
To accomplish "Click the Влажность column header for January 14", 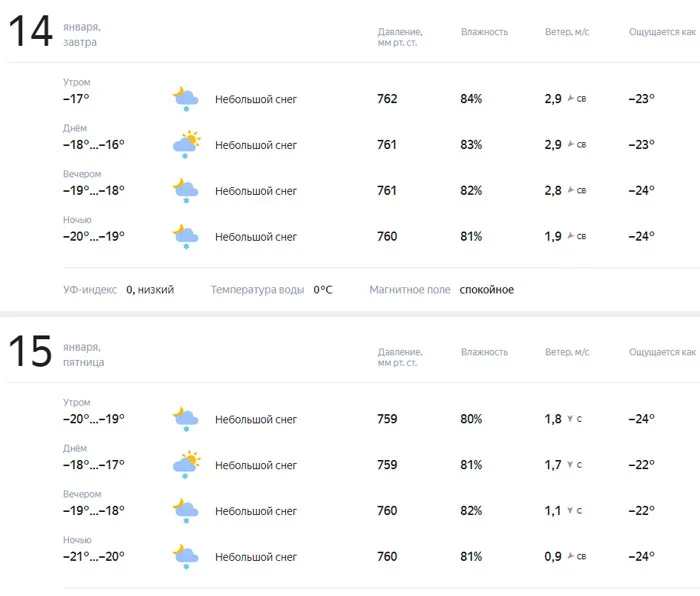I will tap(484, 32).
